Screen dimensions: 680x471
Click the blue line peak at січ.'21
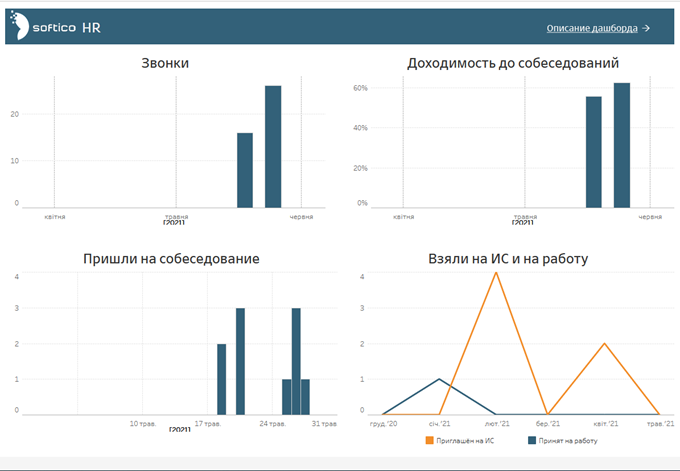tap(440, 379)
